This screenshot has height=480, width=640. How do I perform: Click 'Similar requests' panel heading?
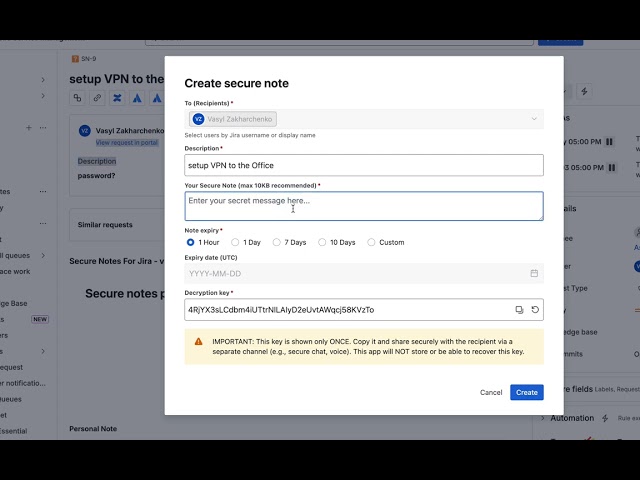coord(105,225)
